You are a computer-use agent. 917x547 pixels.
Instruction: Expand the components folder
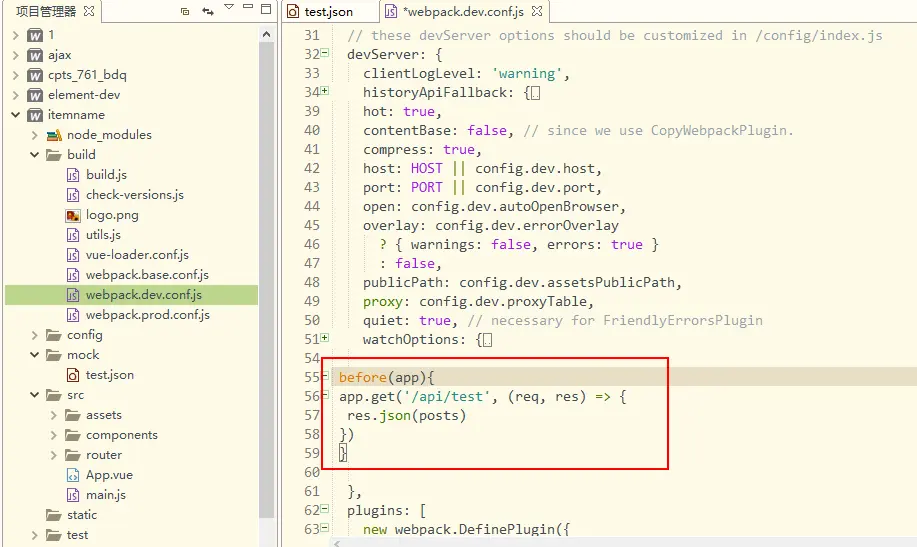pyautogui.click(x=53, y=435)
